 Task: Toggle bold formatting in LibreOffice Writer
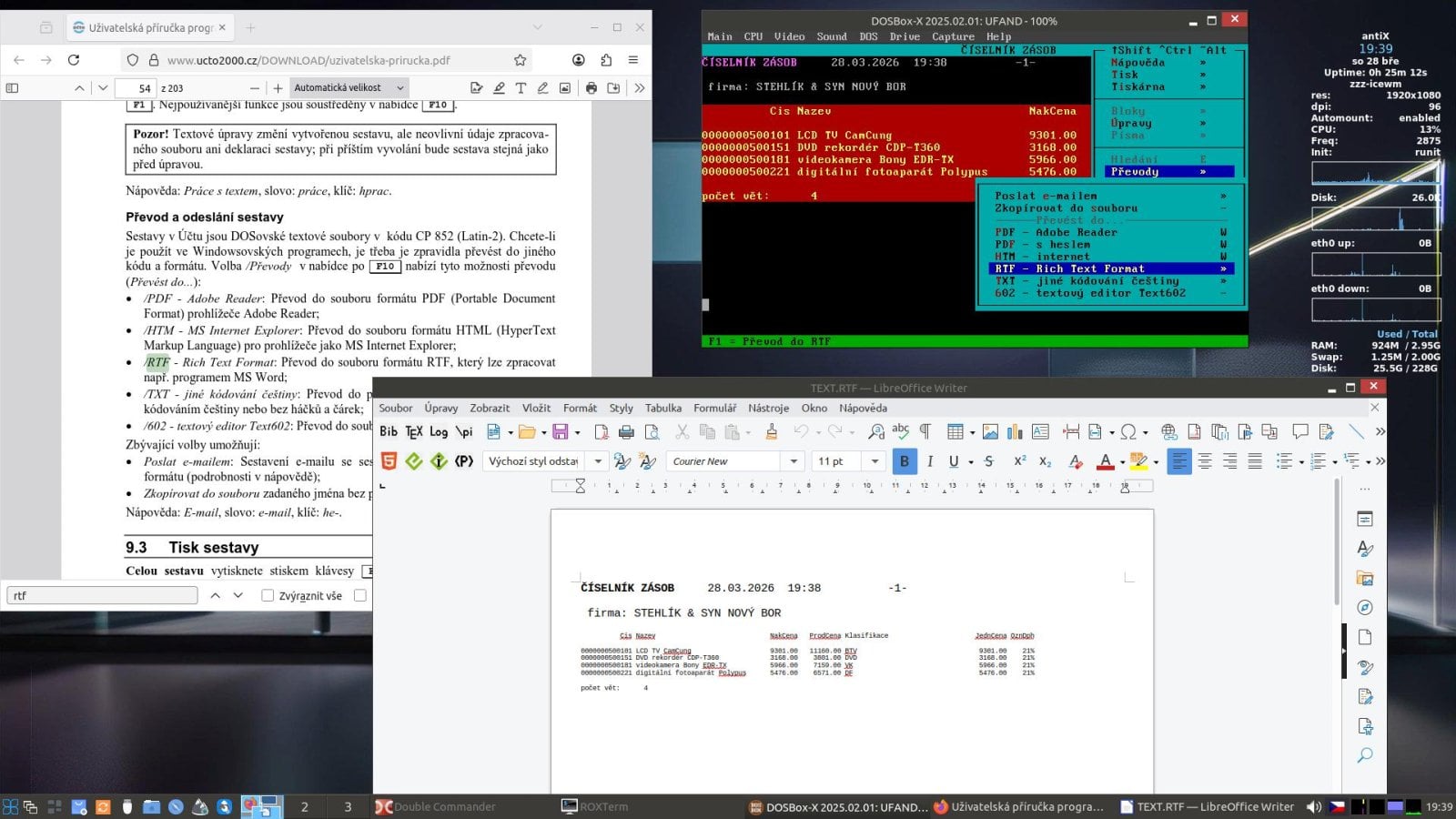point(905,461)
